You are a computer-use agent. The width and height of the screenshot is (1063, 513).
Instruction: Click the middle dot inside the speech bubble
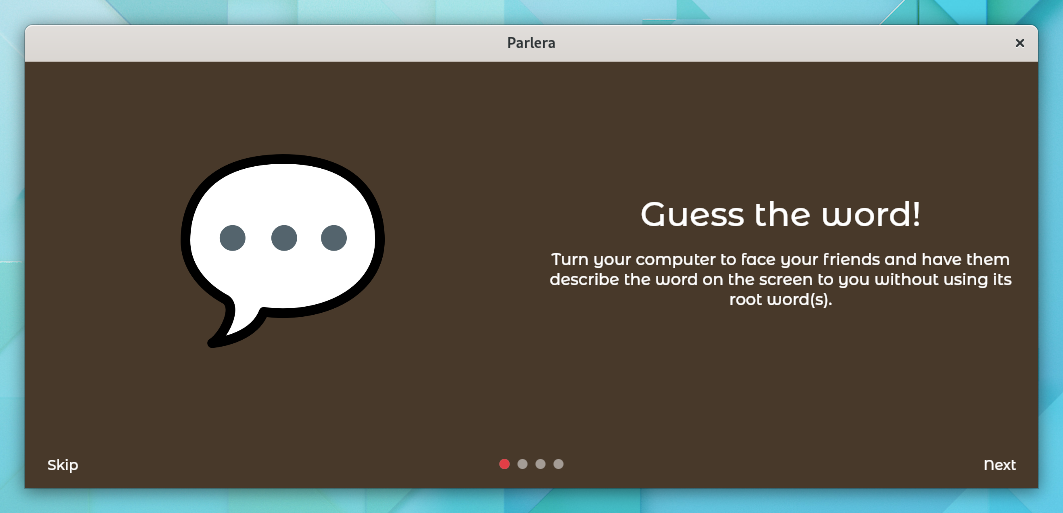point(283,238)
